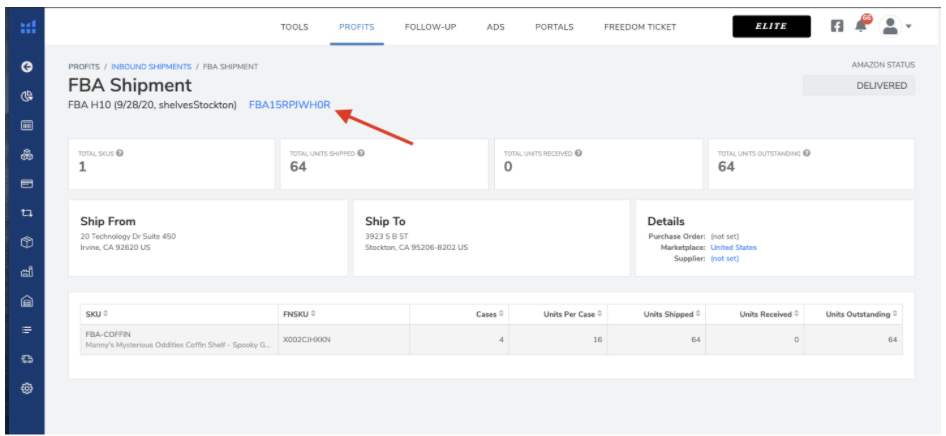This screenshot has width=946, height=436.
Task: Switch to the Follow-Up menu
Action: click(x=430, y=27)
